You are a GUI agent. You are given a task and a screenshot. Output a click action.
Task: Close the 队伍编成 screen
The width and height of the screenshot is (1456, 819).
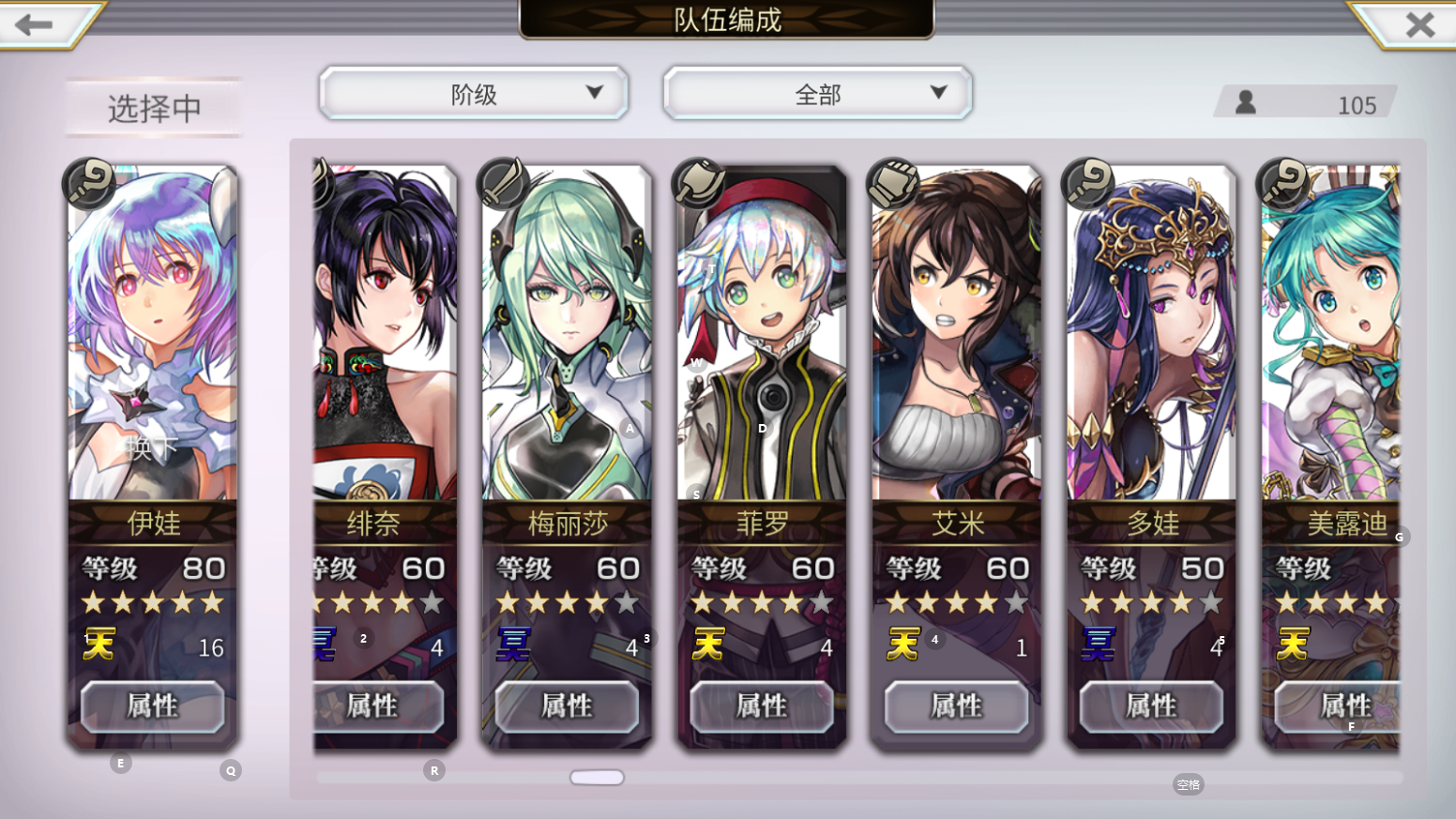1420,24
